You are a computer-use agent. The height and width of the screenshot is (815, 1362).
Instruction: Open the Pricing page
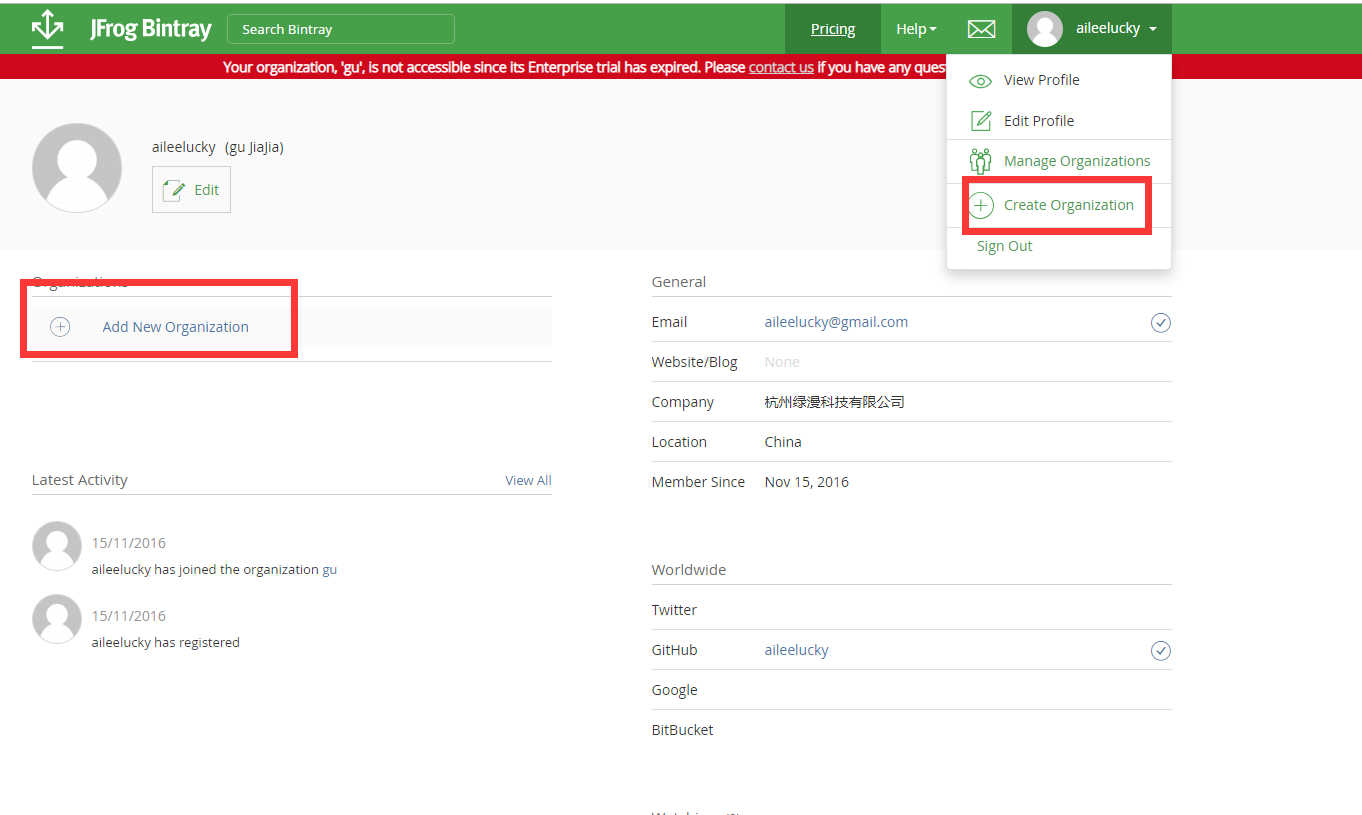[833, 29]
